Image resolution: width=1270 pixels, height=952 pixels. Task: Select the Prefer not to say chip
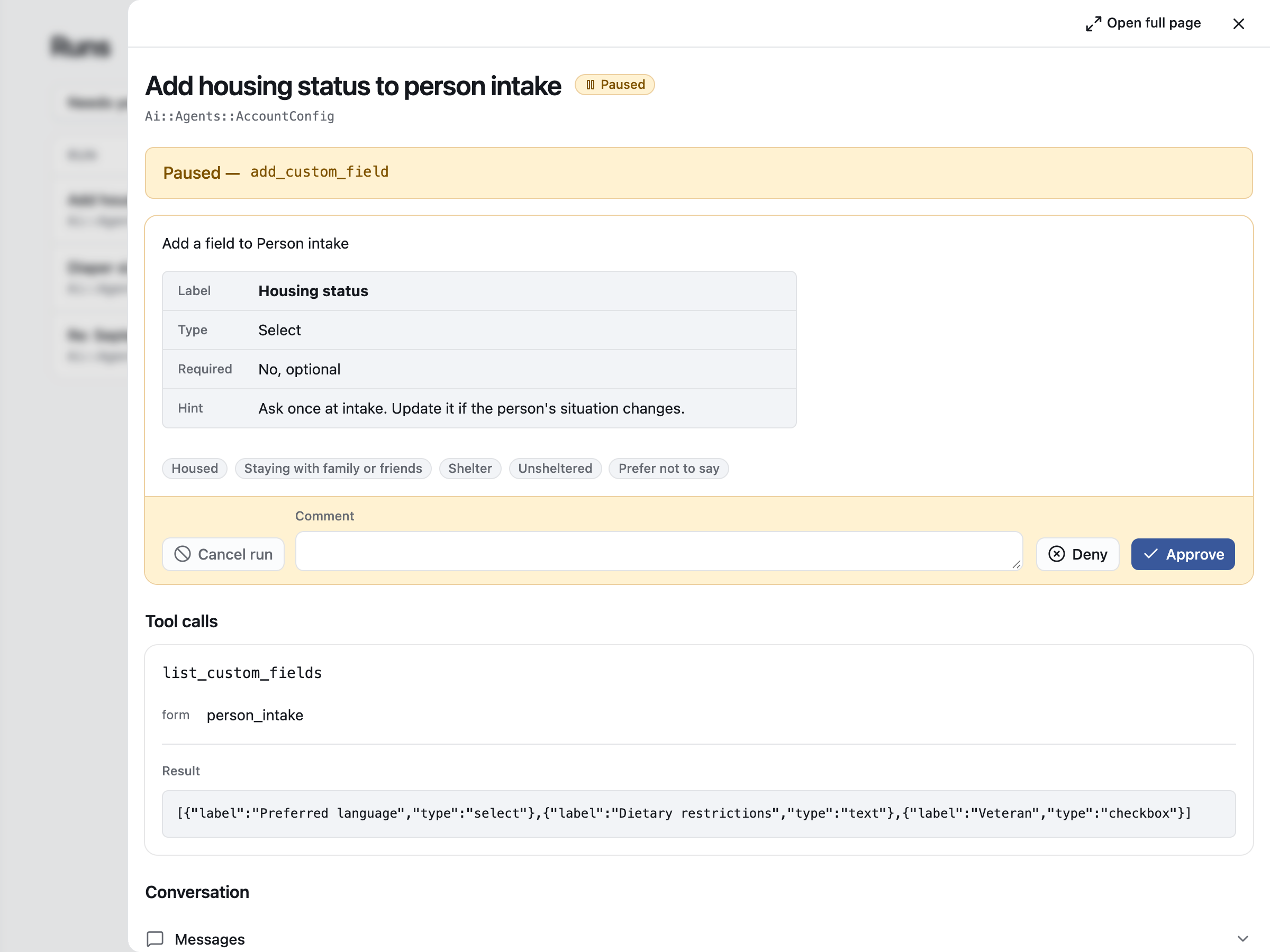point(668,468)
